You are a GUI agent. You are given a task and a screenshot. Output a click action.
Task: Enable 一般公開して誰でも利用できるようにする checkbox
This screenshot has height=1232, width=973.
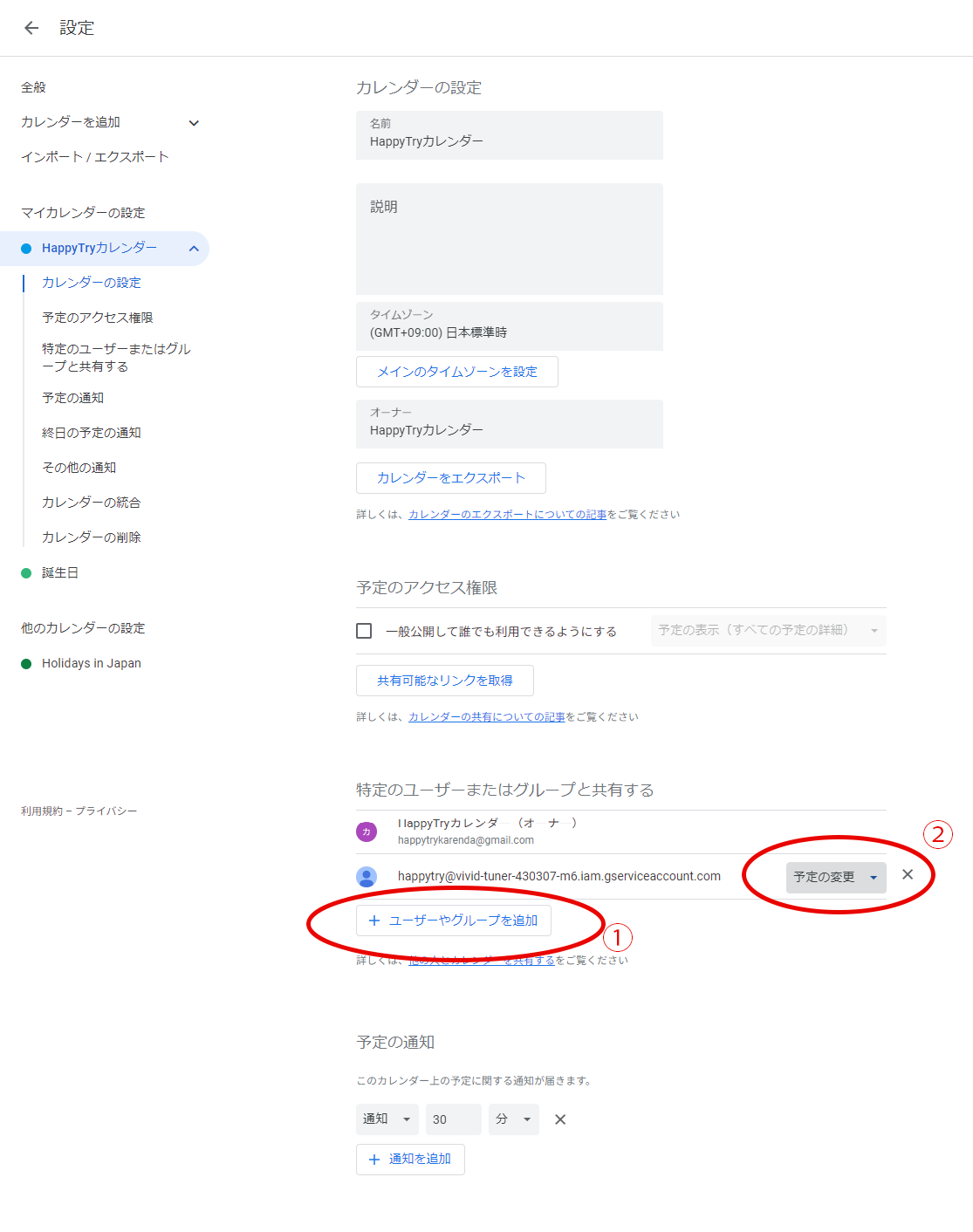[364, 631]
